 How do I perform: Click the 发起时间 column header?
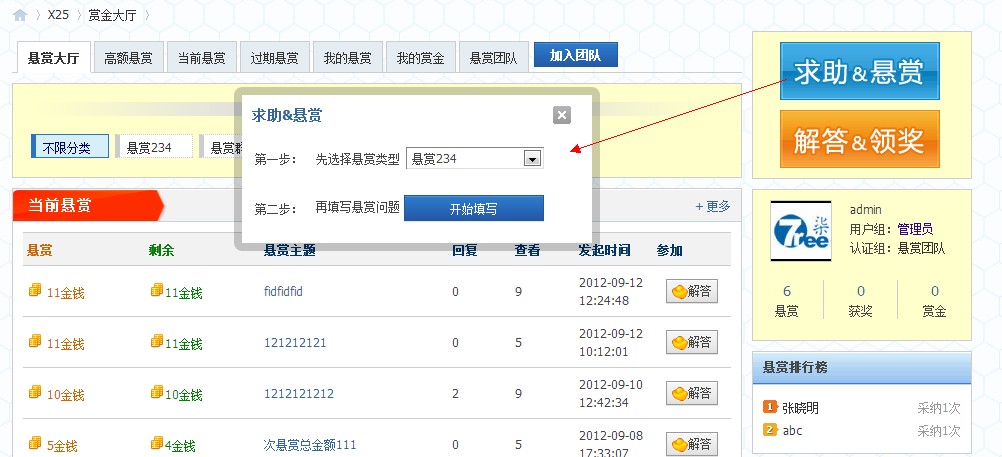605,251
